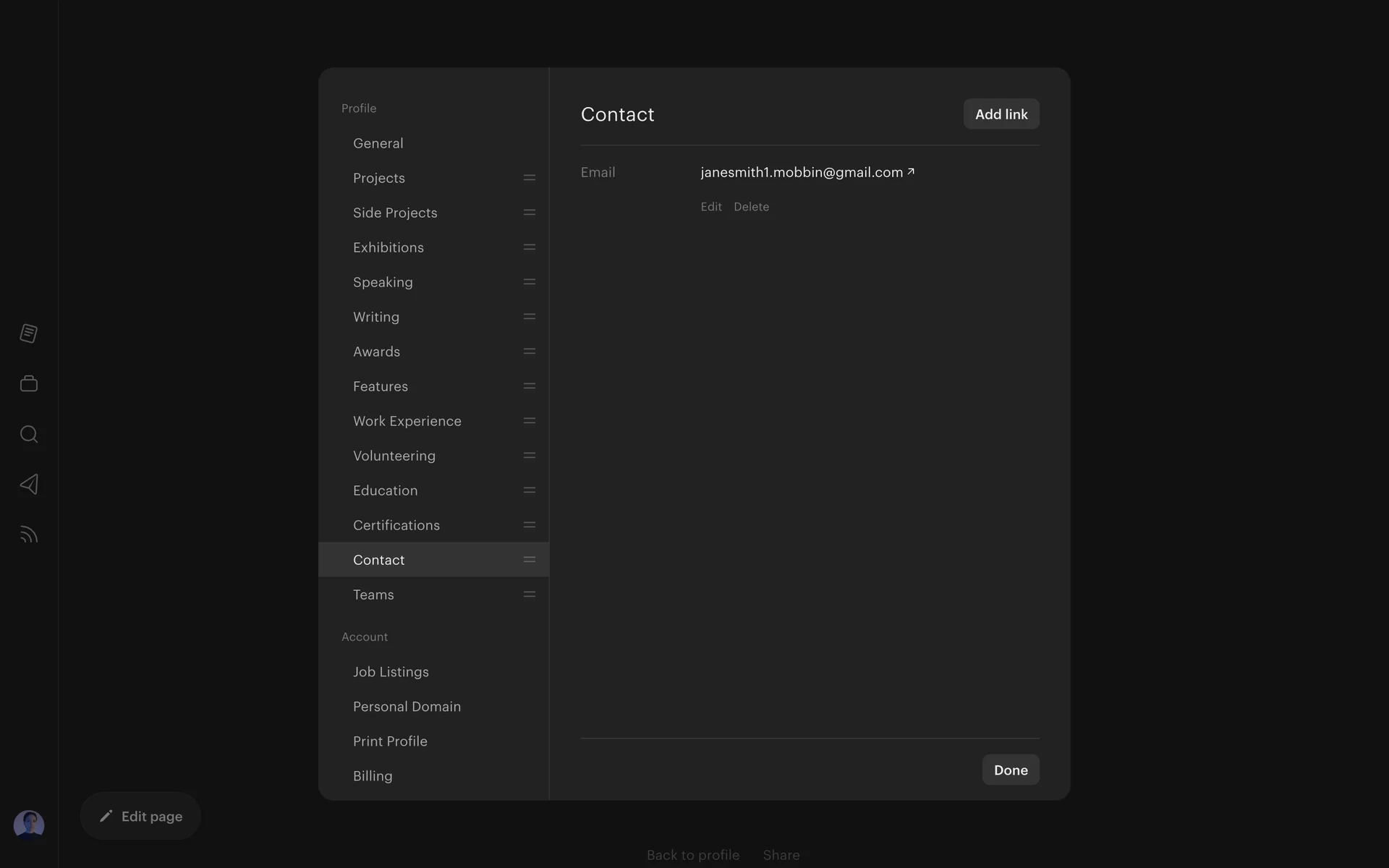Image resolution: width=1389 pixels, height=868 pixels.
Task: Click the reorder handle next to Teams
Action: [x=530, y=595]
